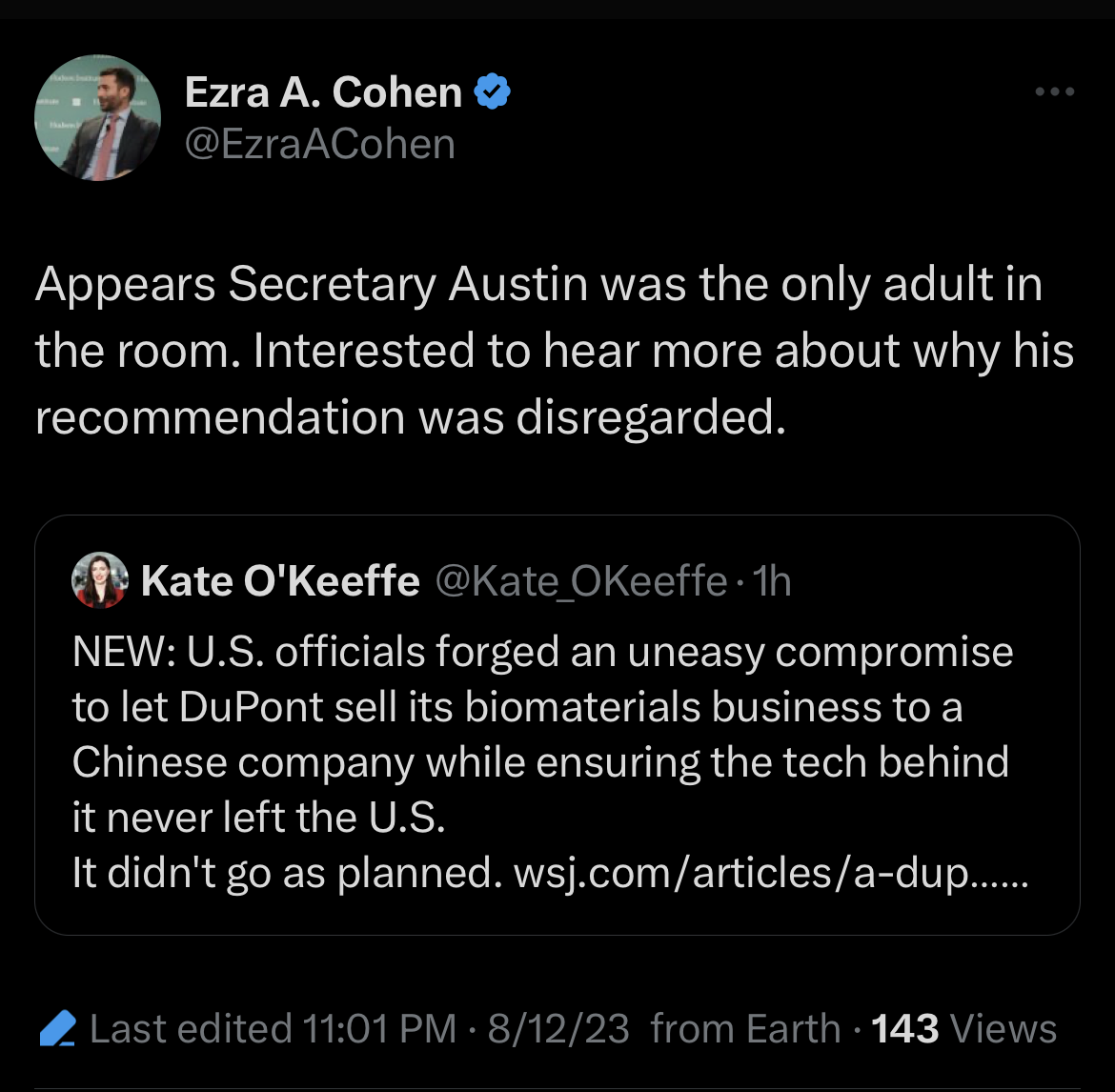The width and height of the screenshot is (1115, 1092).
Task: Open Ezra A. Cohen's profile picture
Action: coord(97,117)
